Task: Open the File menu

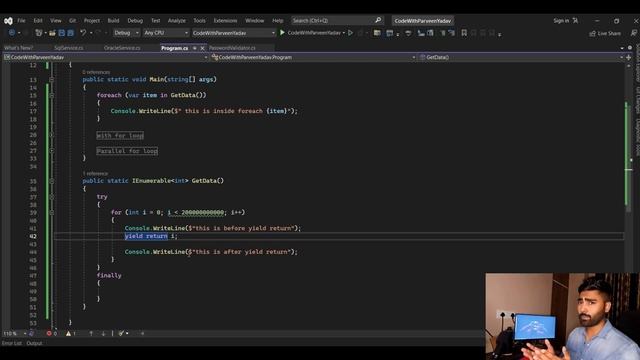Action: point(21,20)
